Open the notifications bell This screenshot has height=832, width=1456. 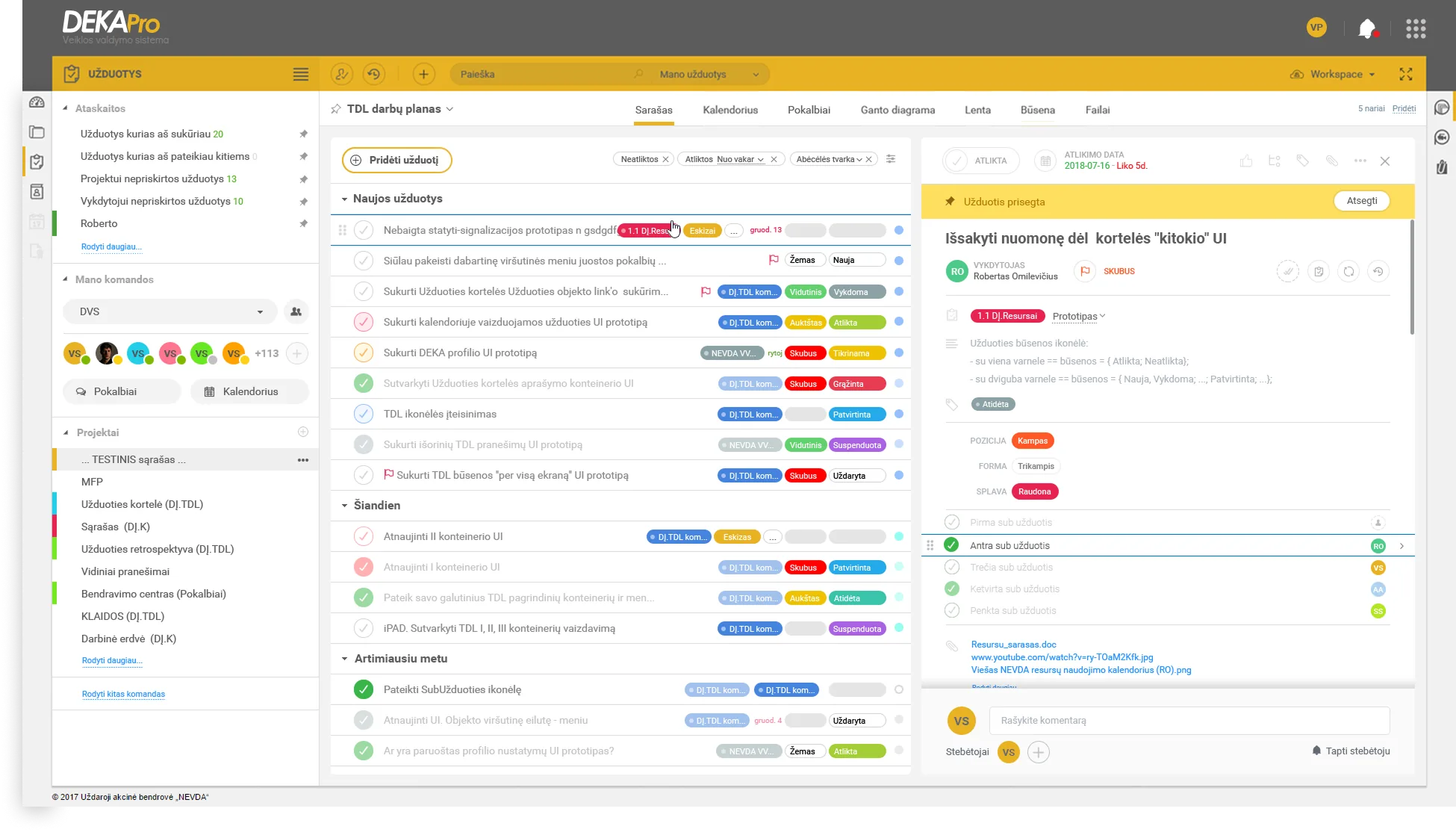point(1366,29)
